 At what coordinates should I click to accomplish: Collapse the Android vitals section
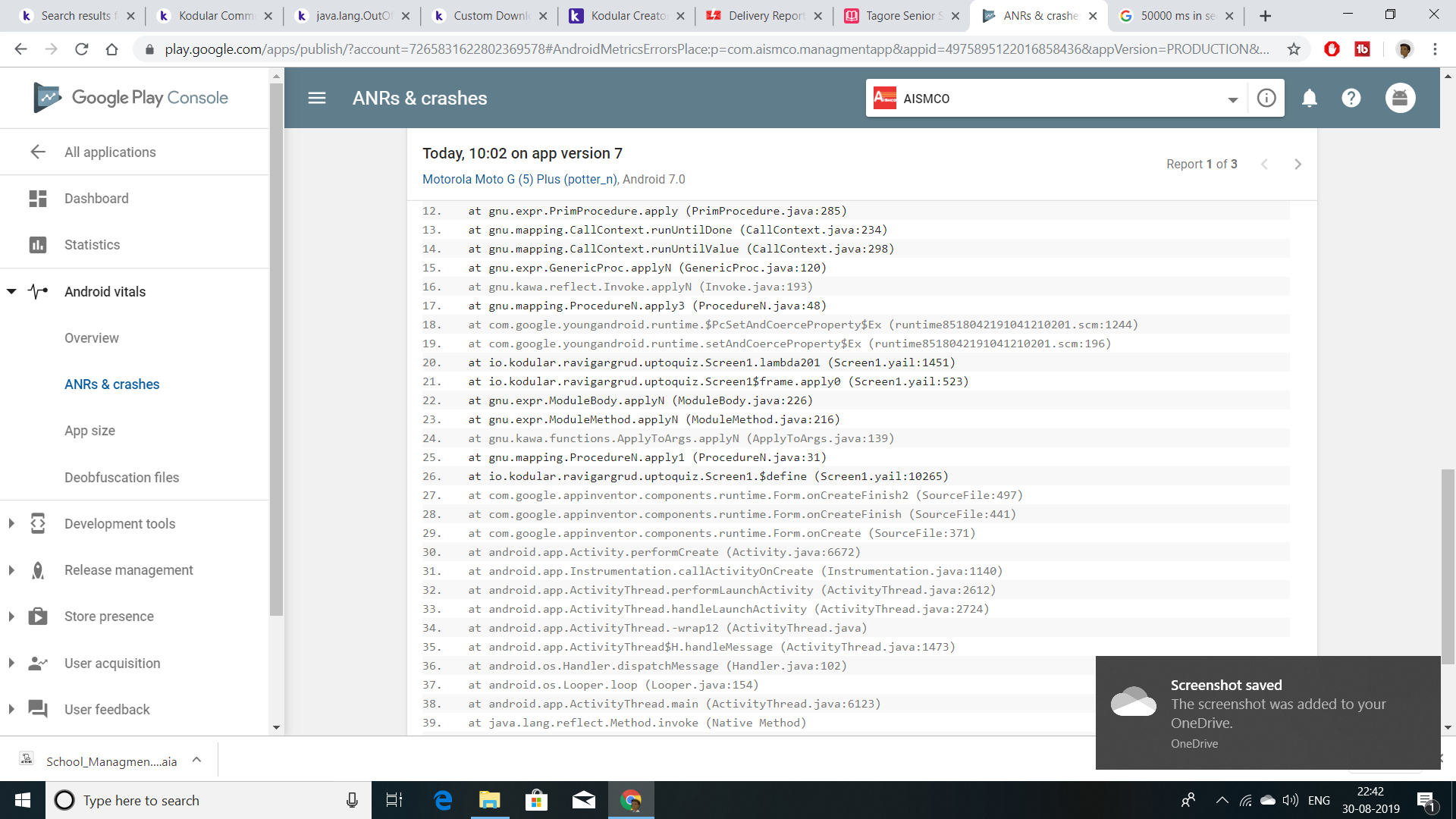coord(11,291)
